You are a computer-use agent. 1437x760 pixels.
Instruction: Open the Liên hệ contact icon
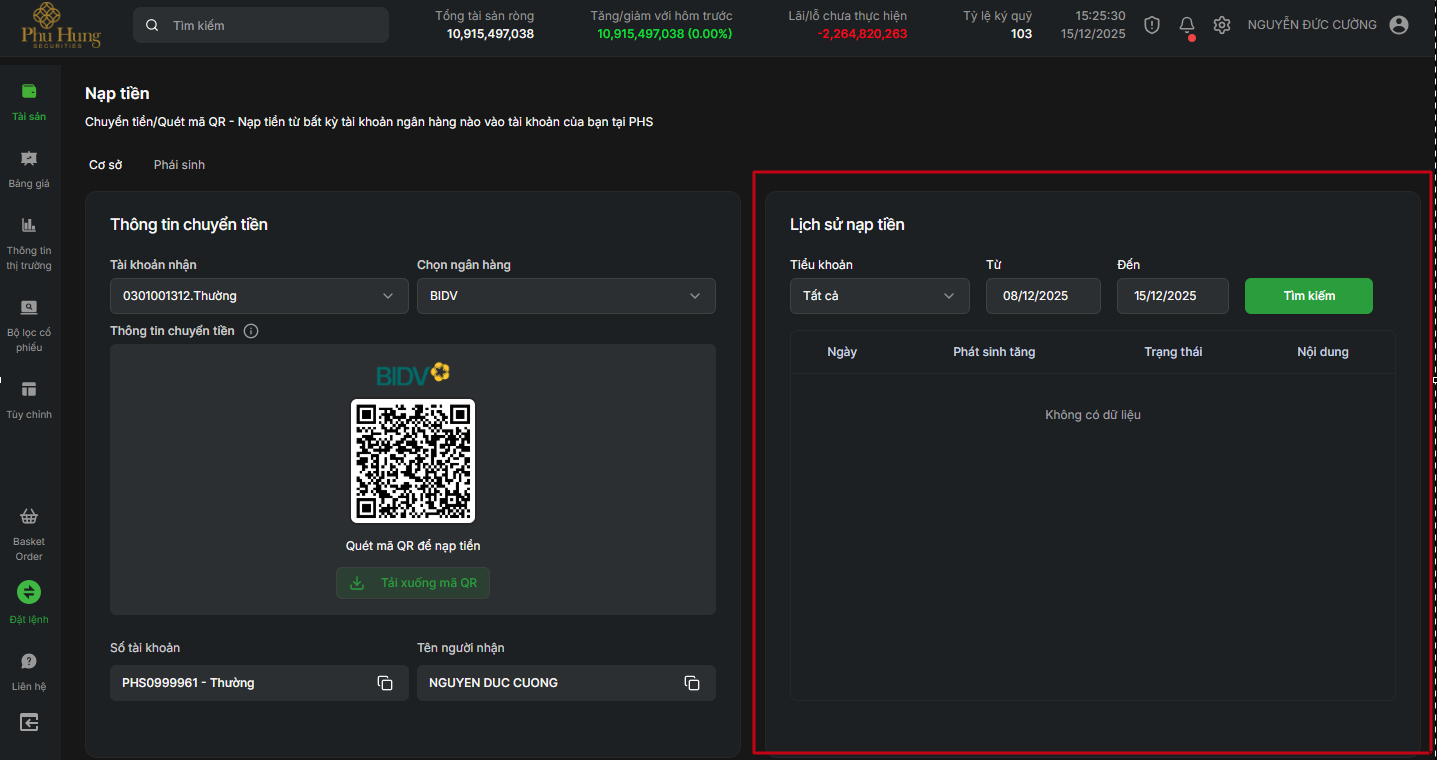tap(29, 662)
